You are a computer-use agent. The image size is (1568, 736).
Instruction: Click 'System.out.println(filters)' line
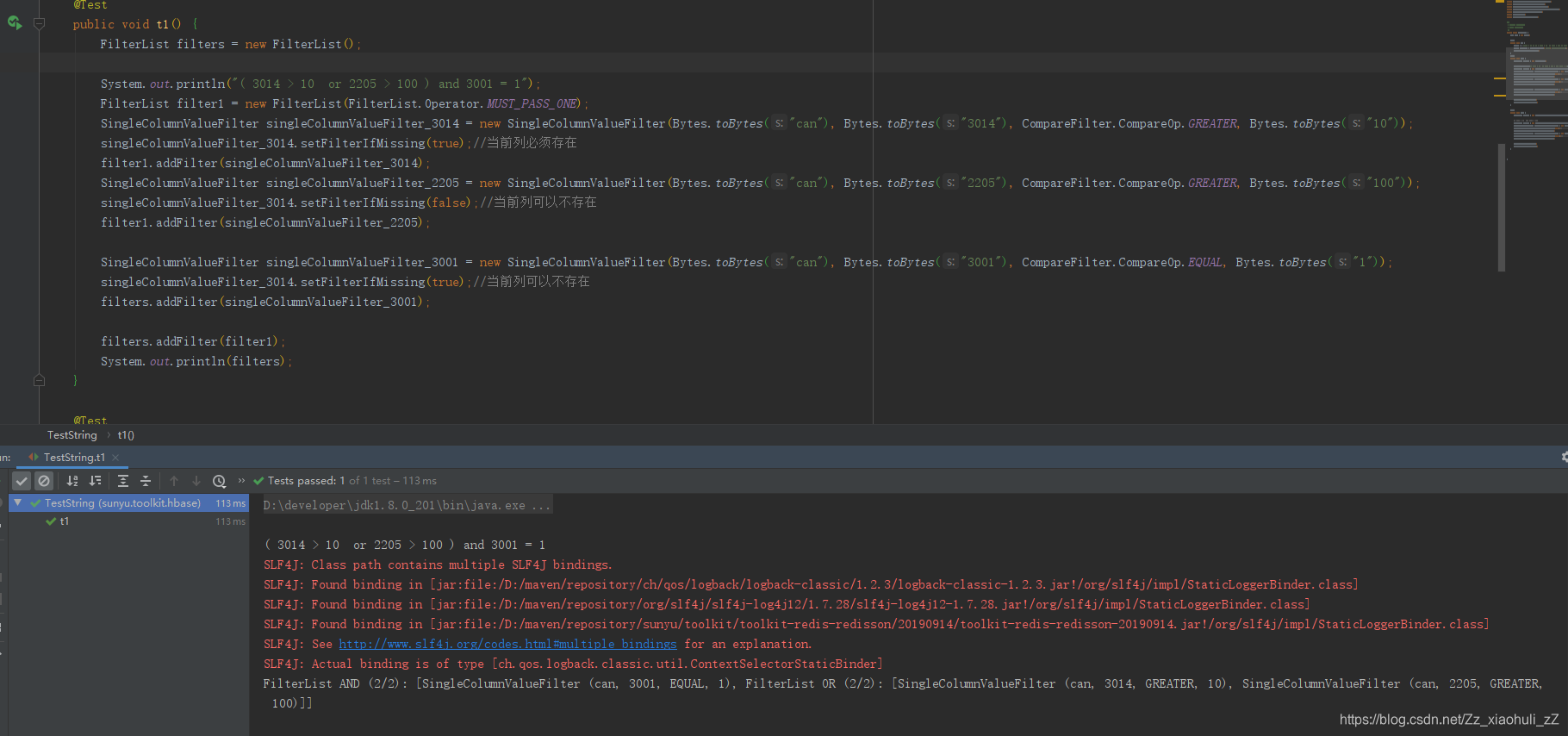tap(196, 361)
